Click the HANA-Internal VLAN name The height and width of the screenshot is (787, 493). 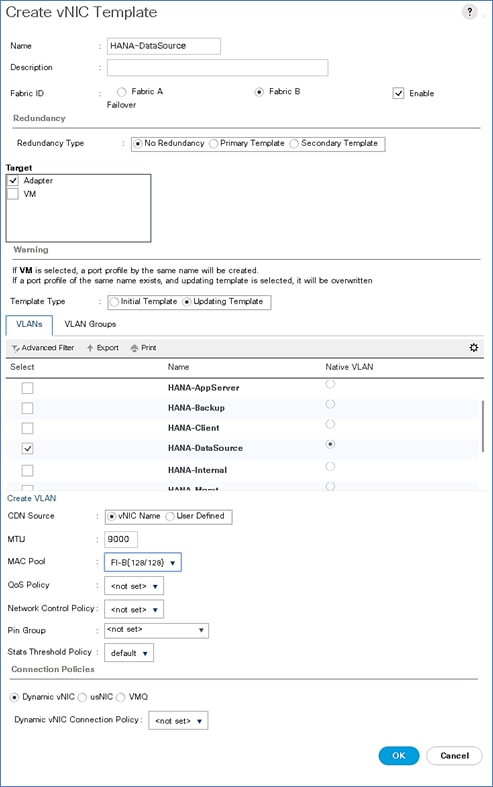click(x=197, y=470)
